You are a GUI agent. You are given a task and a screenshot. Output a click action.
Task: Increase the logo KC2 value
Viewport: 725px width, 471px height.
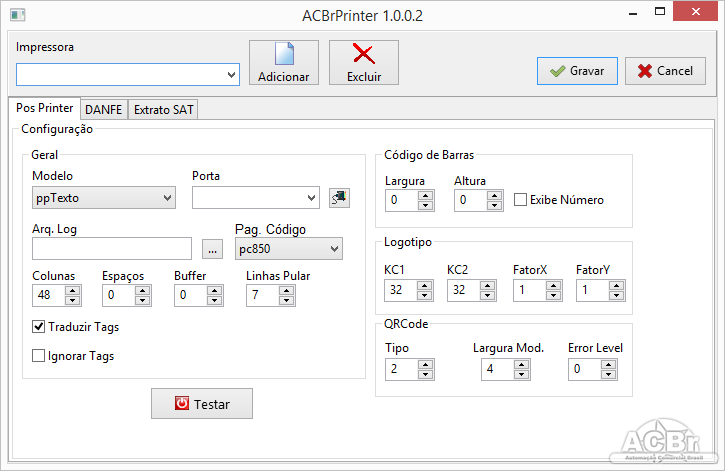click(x=487, y=285)
